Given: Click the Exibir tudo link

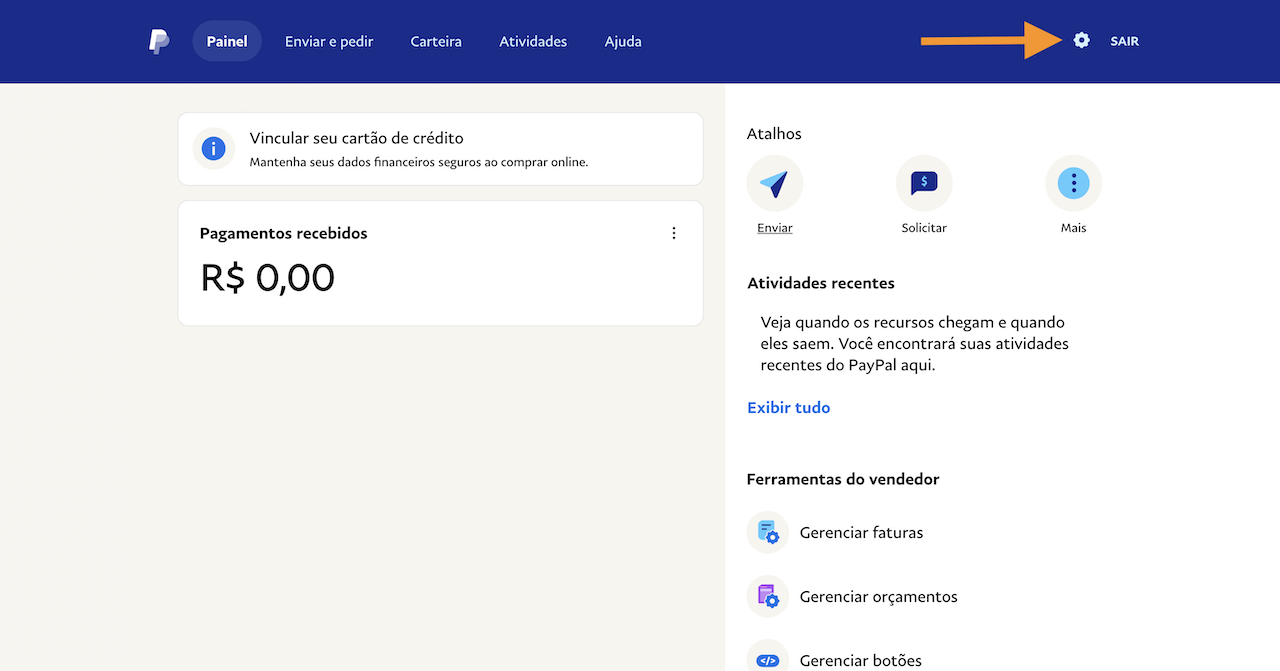Looking at the screenshot, I should click(789, 408).
